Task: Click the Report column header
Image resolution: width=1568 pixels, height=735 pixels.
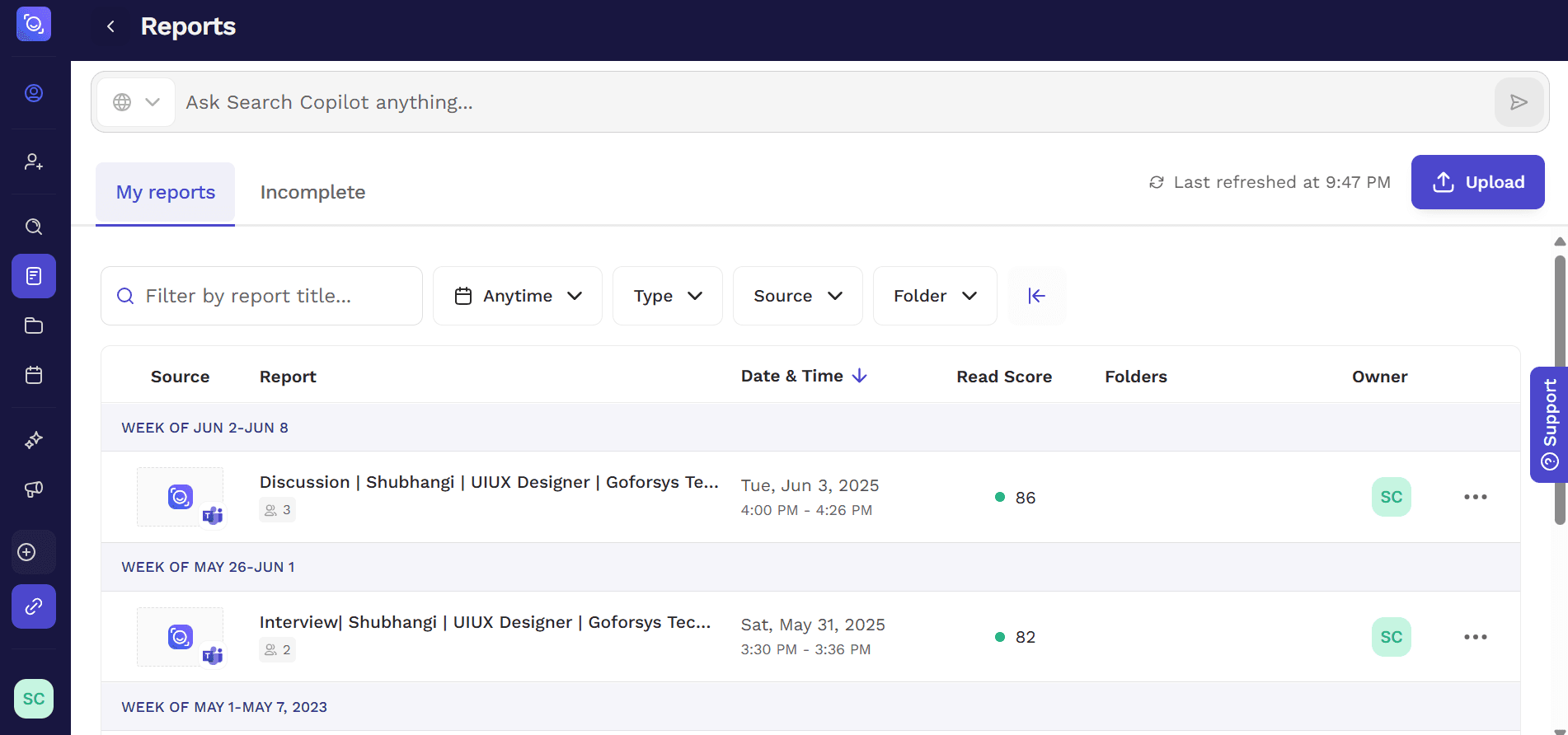Action: (288, 377)
